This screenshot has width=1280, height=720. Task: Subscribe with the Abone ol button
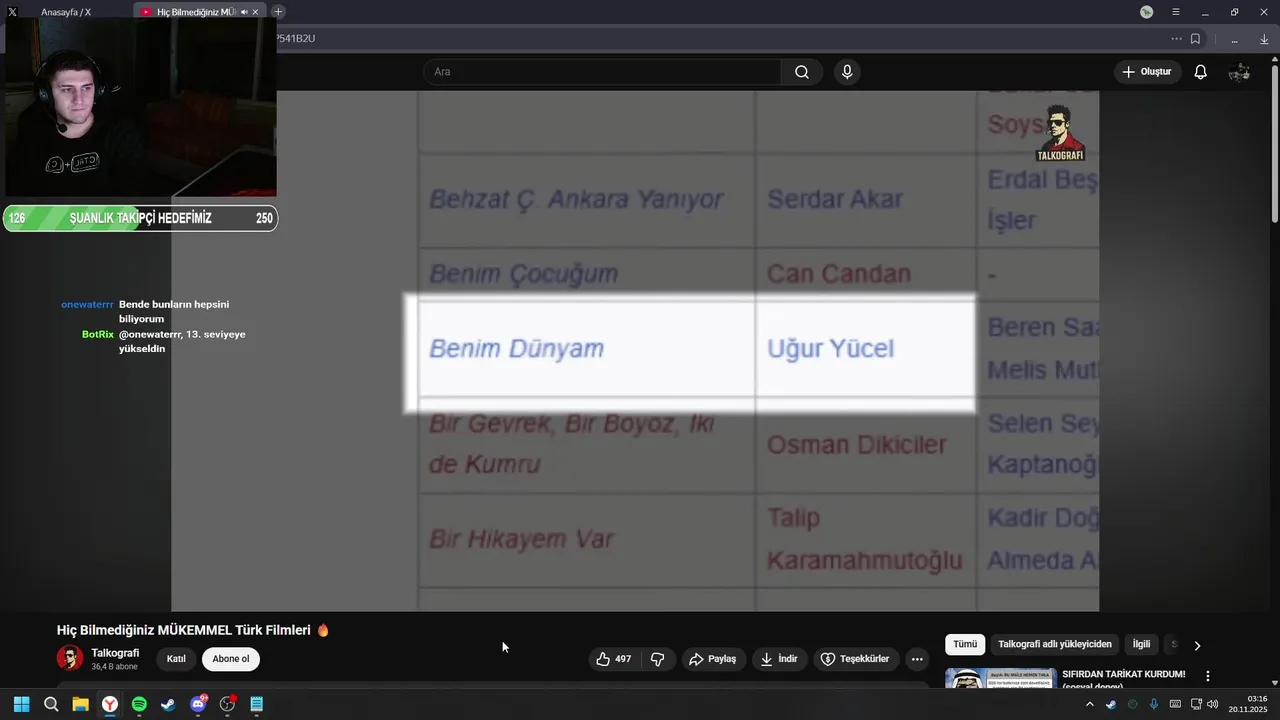[x=231, y=659]
